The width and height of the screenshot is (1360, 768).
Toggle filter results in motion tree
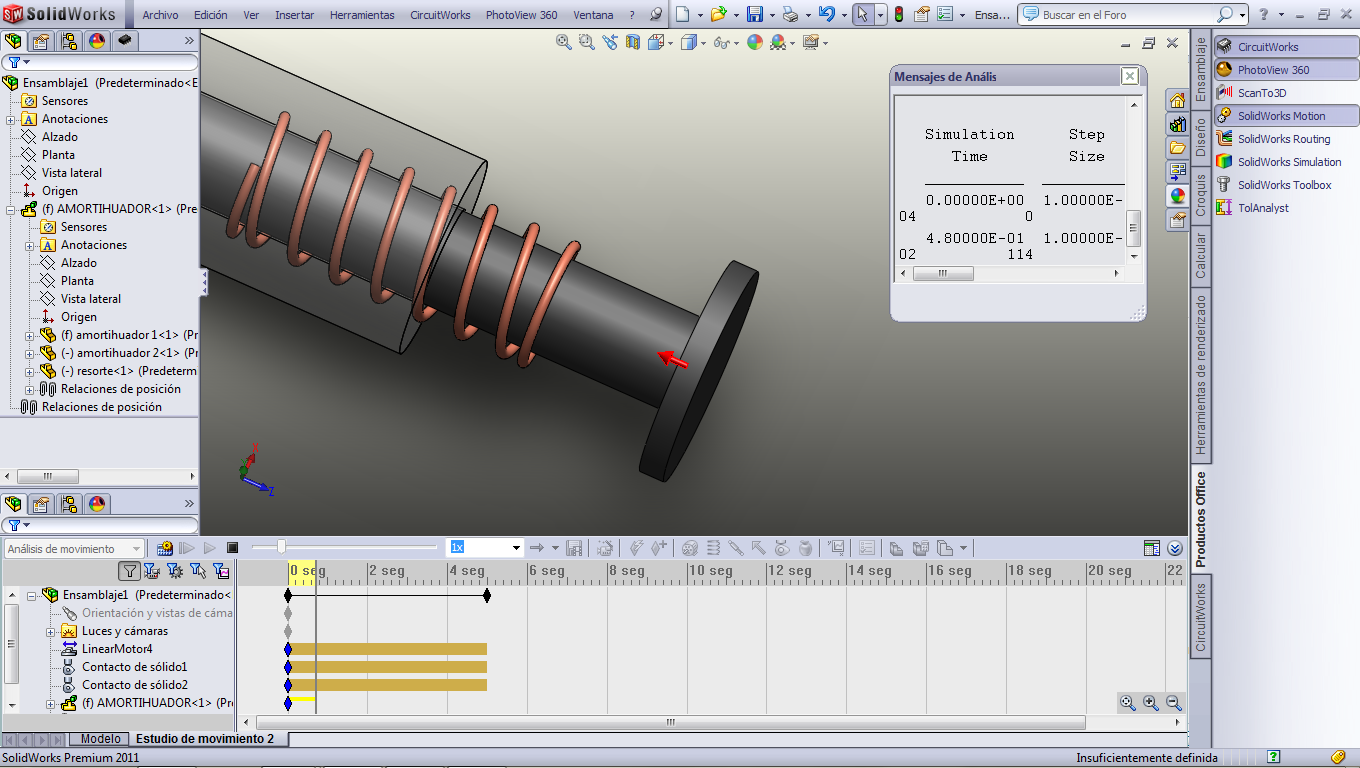(x=221, y=571)
